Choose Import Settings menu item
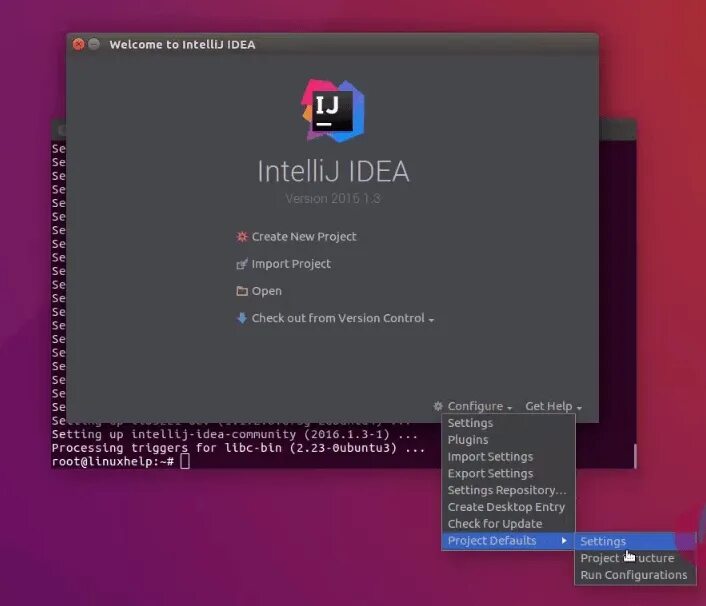Viewport: 706px width, 606px height. click(508, 457)
